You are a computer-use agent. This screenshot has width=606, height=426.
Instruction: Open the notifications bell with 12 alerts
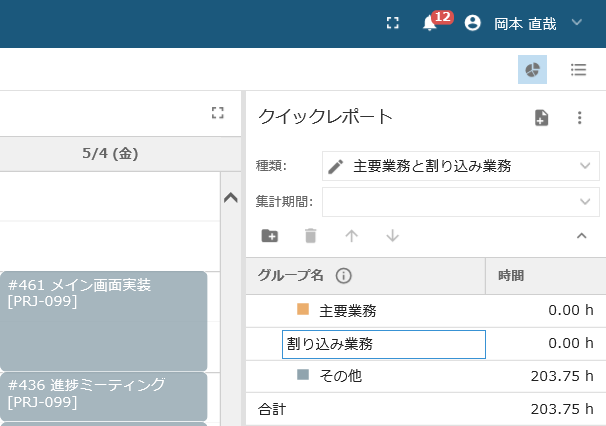[x=430, y=23]
